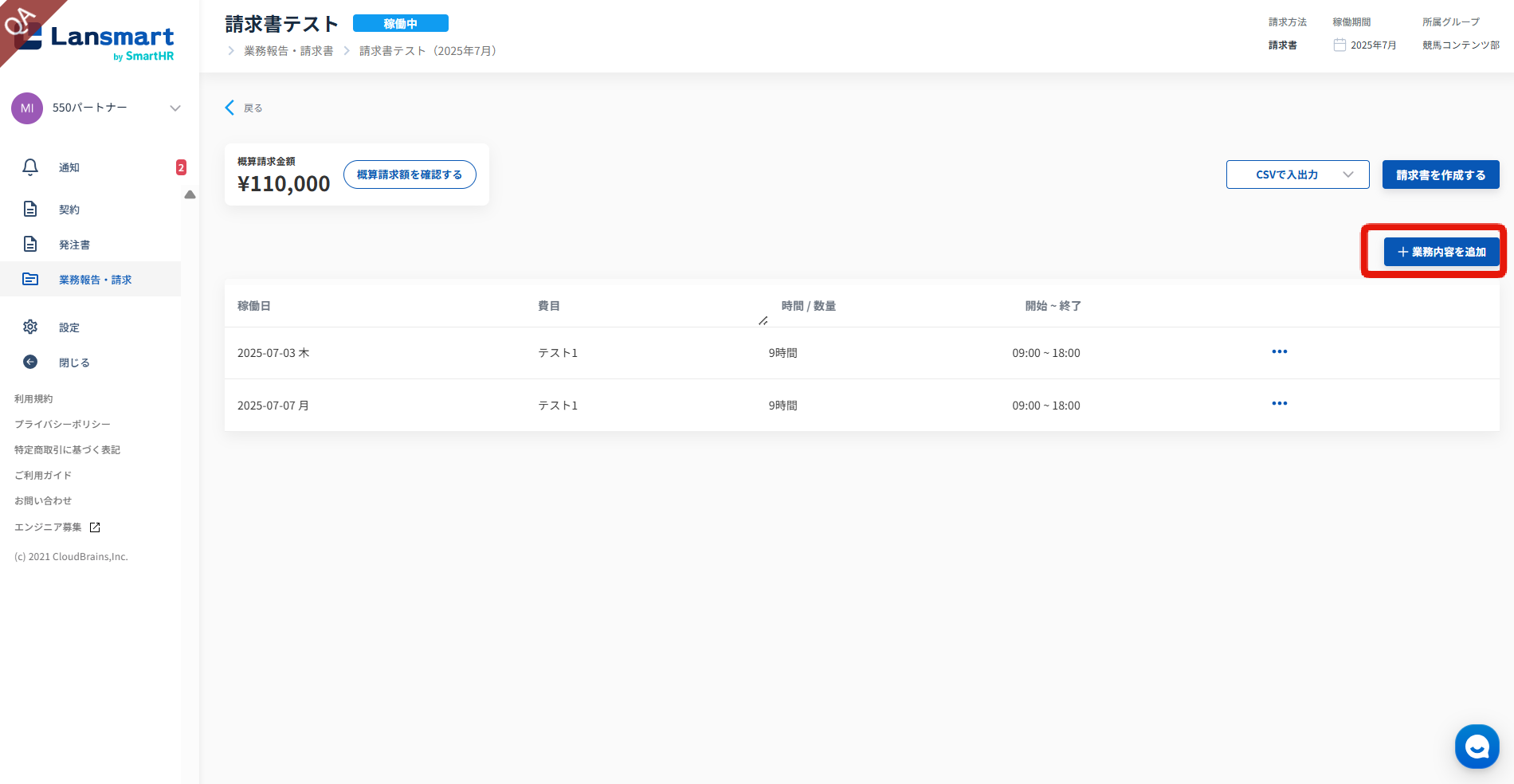Open settings via the gear icon
Screen dimensions: 1514x784
(x=30, y=327)
